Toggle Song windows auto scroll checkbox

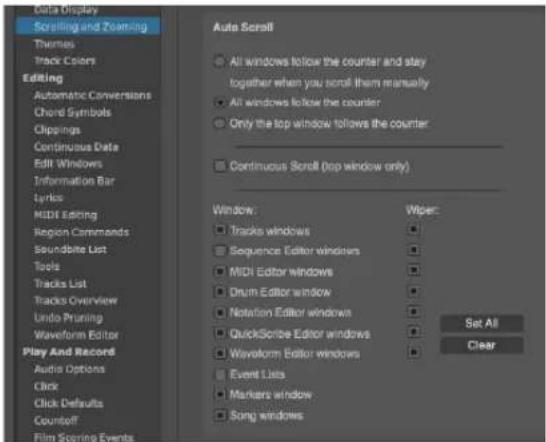click(220, 415)
